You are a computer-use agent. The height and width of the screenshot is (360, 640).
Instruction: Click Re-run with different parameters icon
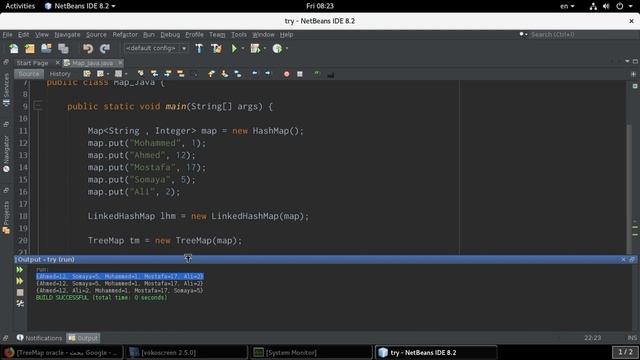[x=20, y=281]
